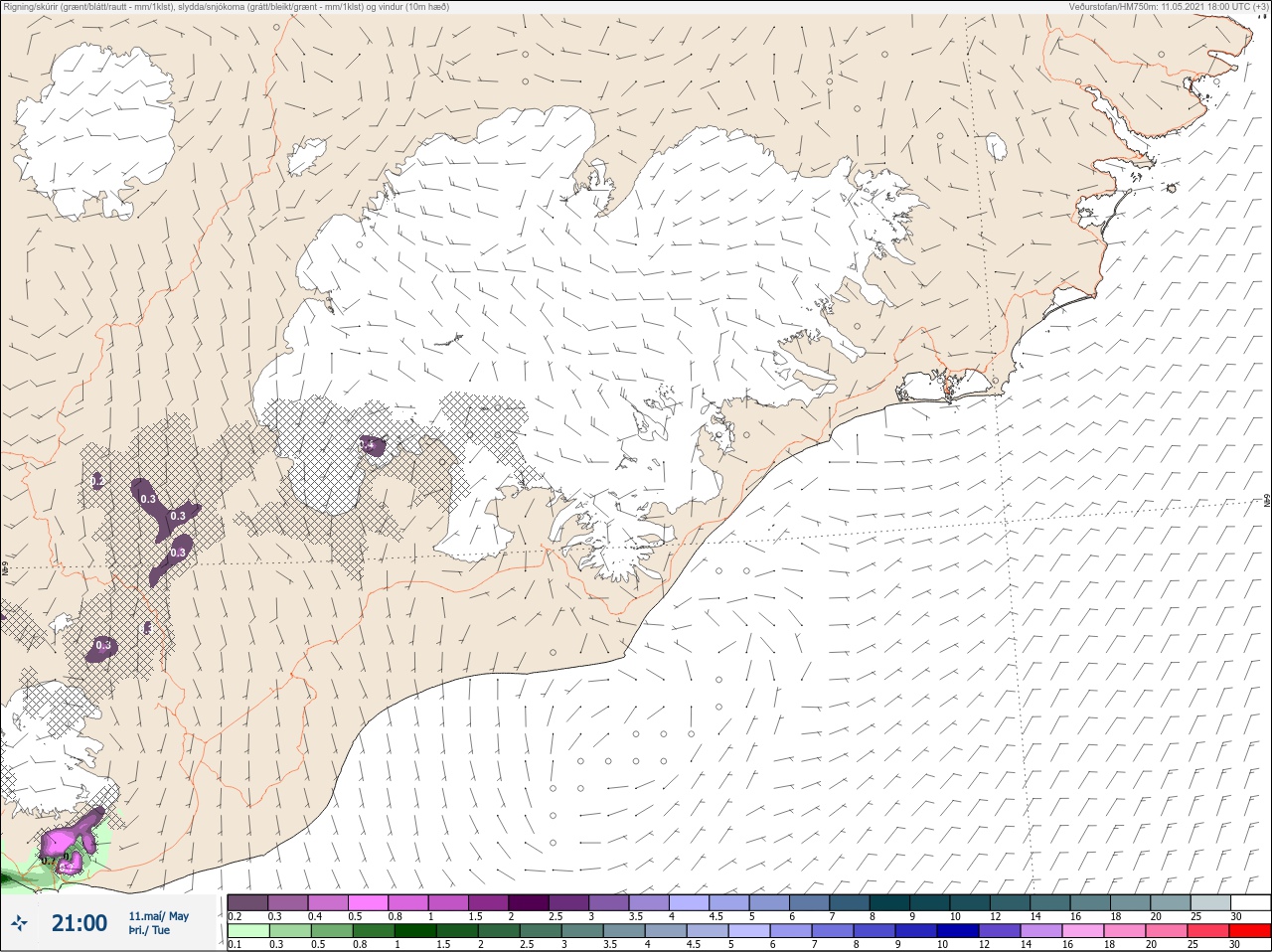Click the '11.maí/ May' date text
This screenshot has height=952, width=1272.
158,916
